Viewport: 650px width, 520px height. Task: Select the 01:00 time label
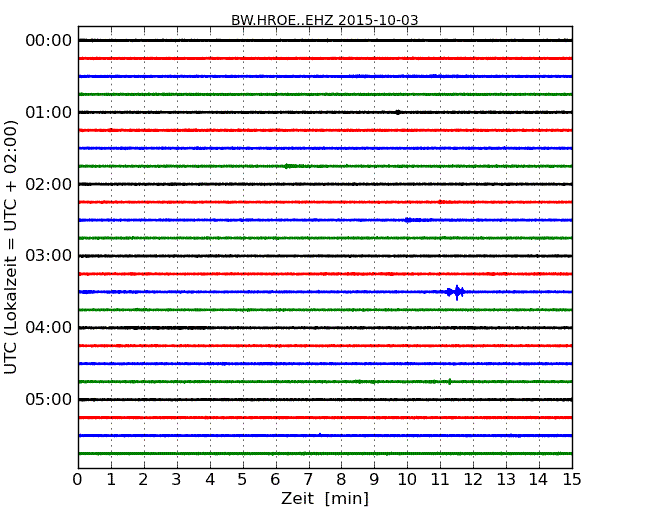tap(49, 112)
